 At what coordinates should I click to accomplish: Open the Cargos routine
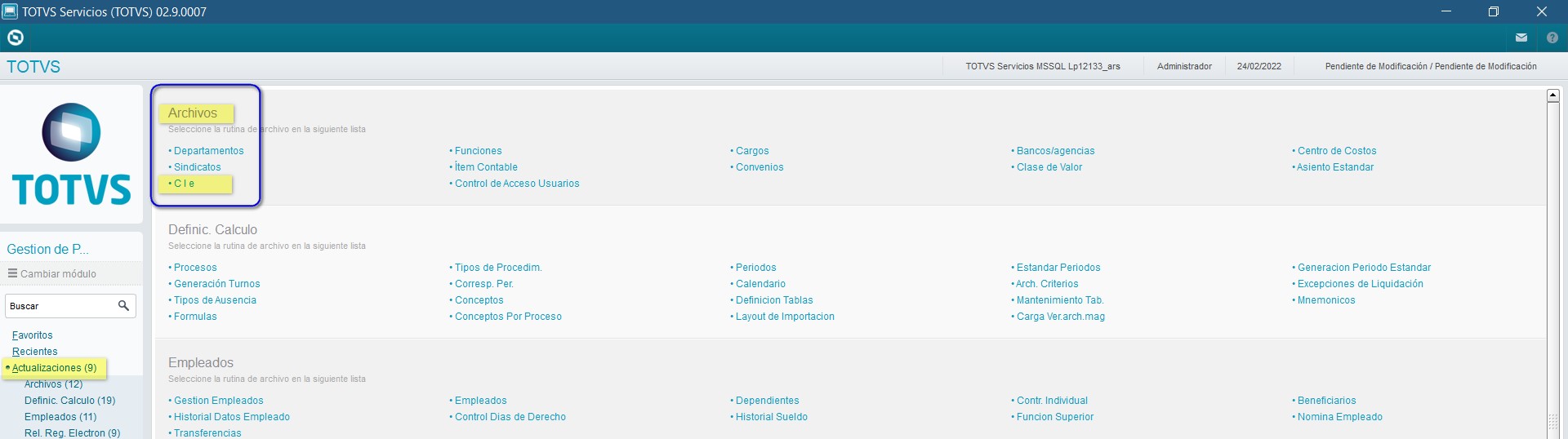tap(752, 151)
